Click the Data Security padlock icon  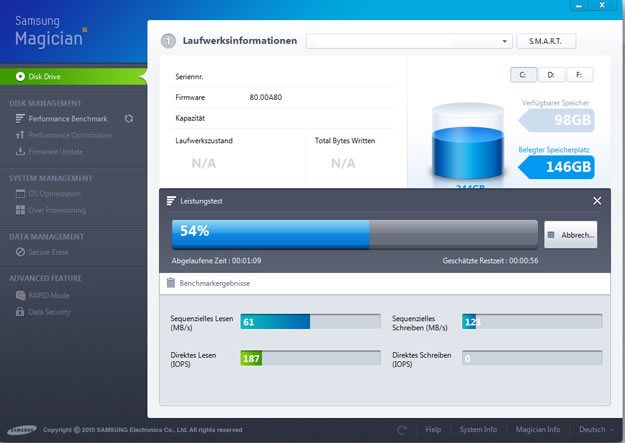[20, 311]
